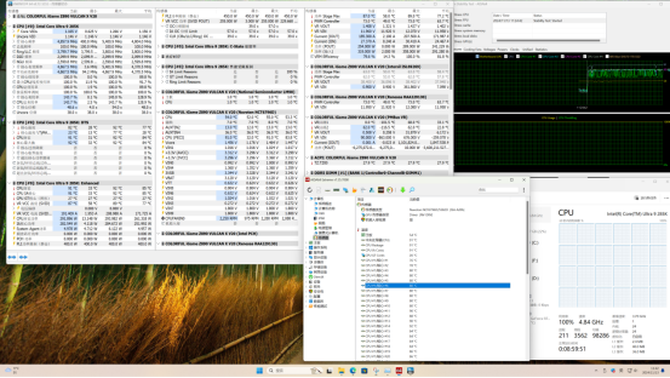
Task: Click the green down-arrow update icon in AIDA64
Action: [403, 190]
